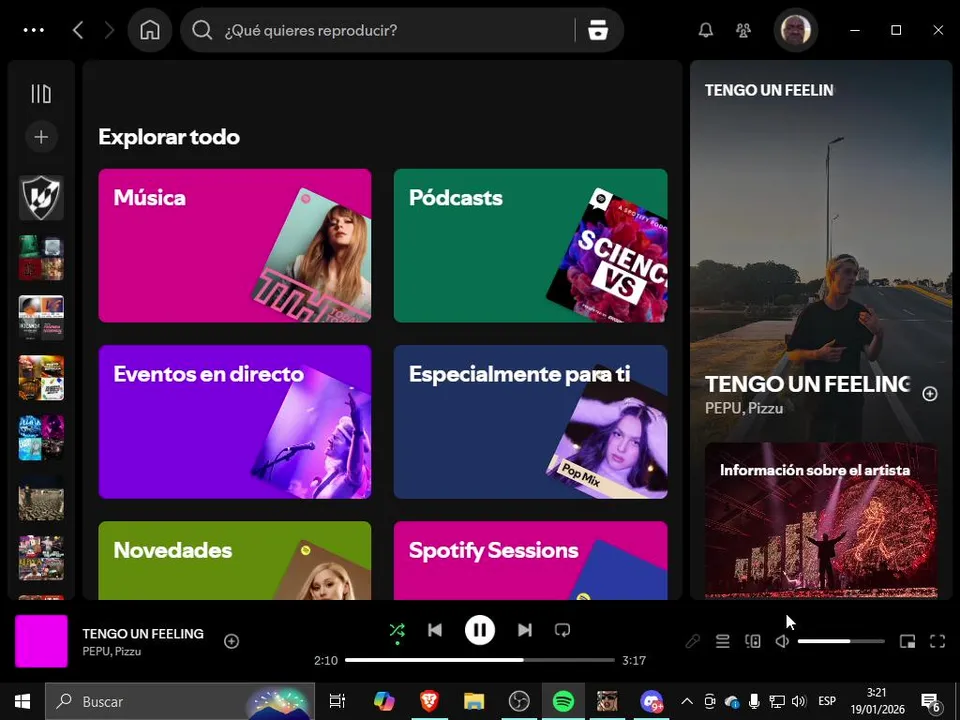
Task: Open the play queue
Action: 722,641
